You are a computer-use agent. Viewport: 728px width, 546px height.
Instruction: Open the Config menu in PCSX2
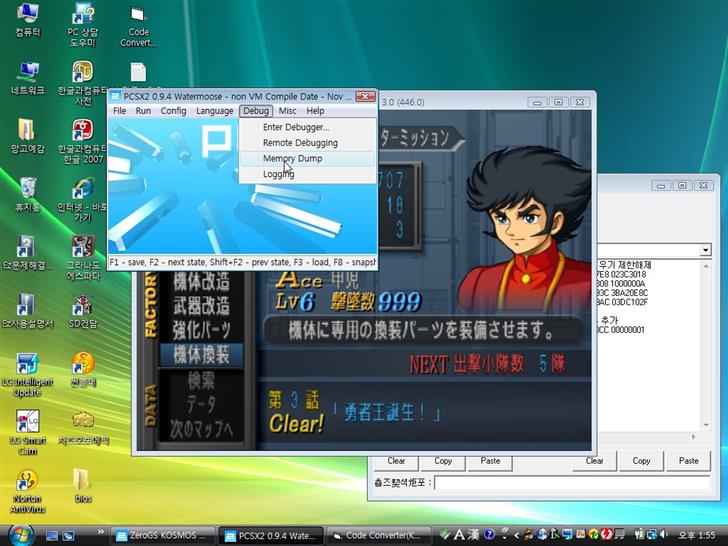pos(173,111)
